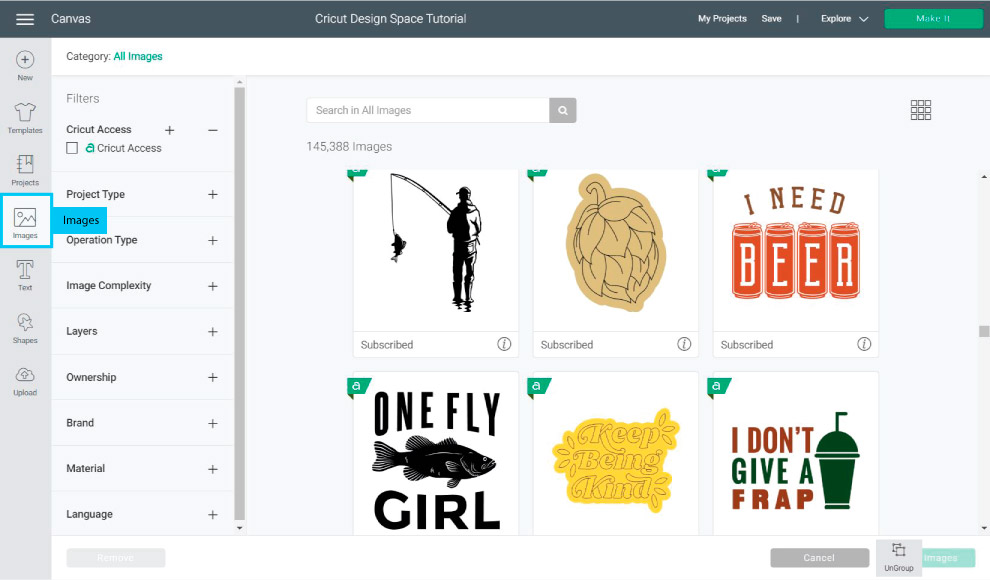Click the 145,388 Images count text
The image size is (990, 580).
tap(349, 146)
